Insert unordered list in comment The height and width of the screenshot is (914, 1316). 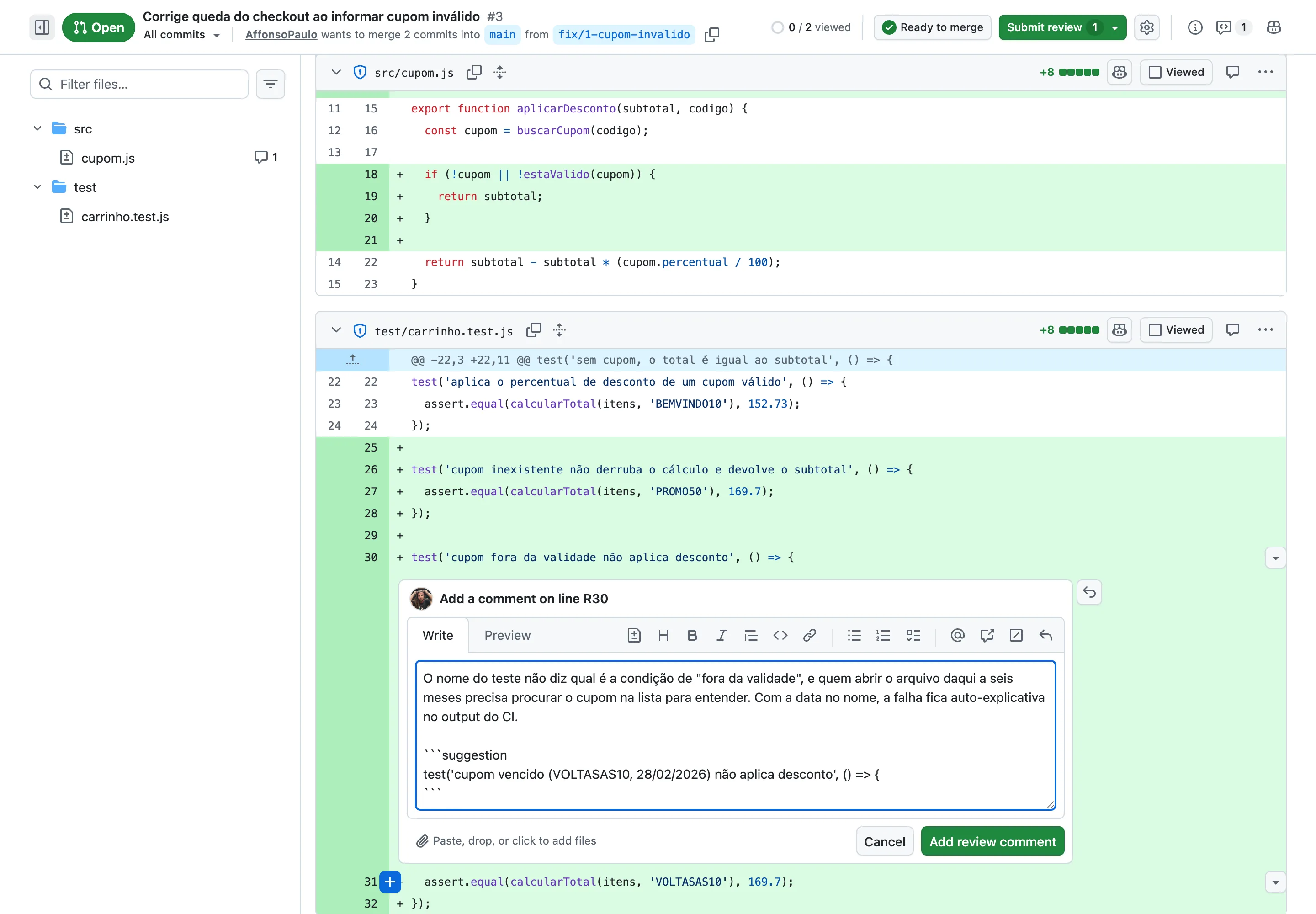[854, 635]
